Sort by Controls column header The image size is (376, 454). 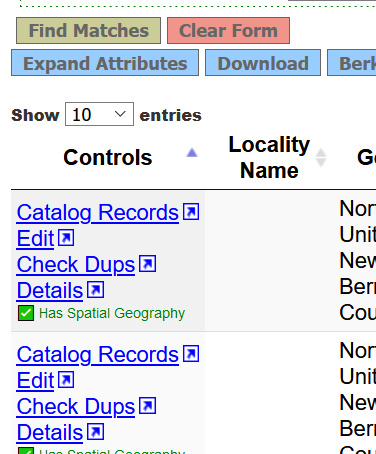(108, 157)
